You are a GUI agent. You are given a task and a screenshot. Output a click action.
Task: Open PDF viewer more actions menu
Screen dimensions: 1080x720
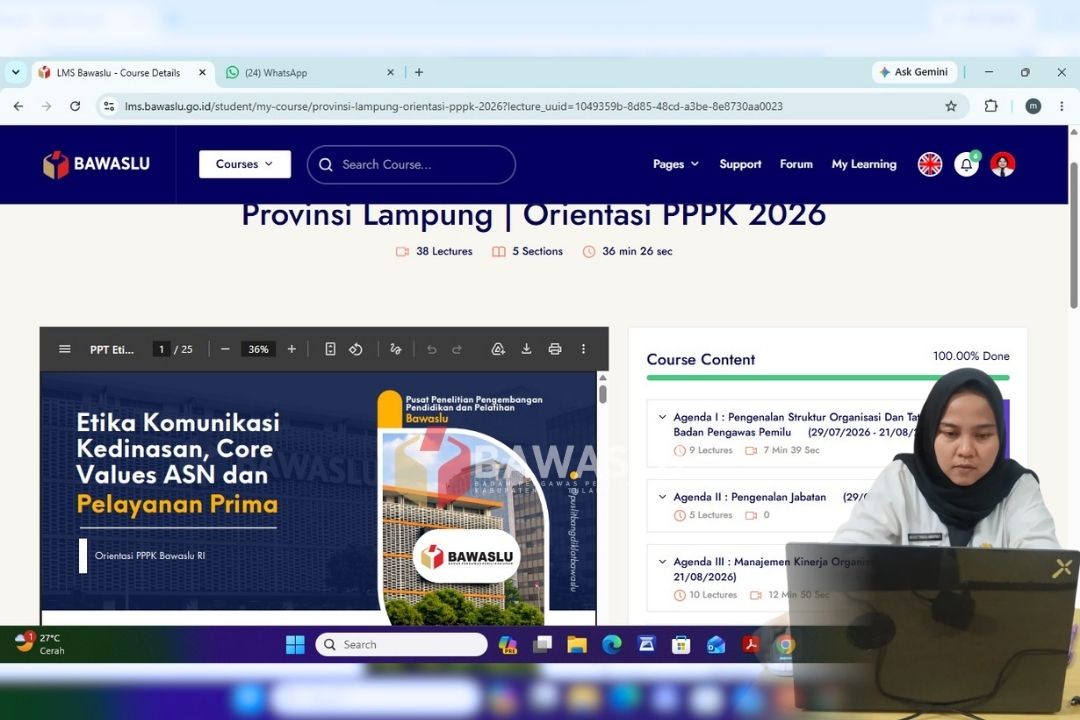pos(583,349)
